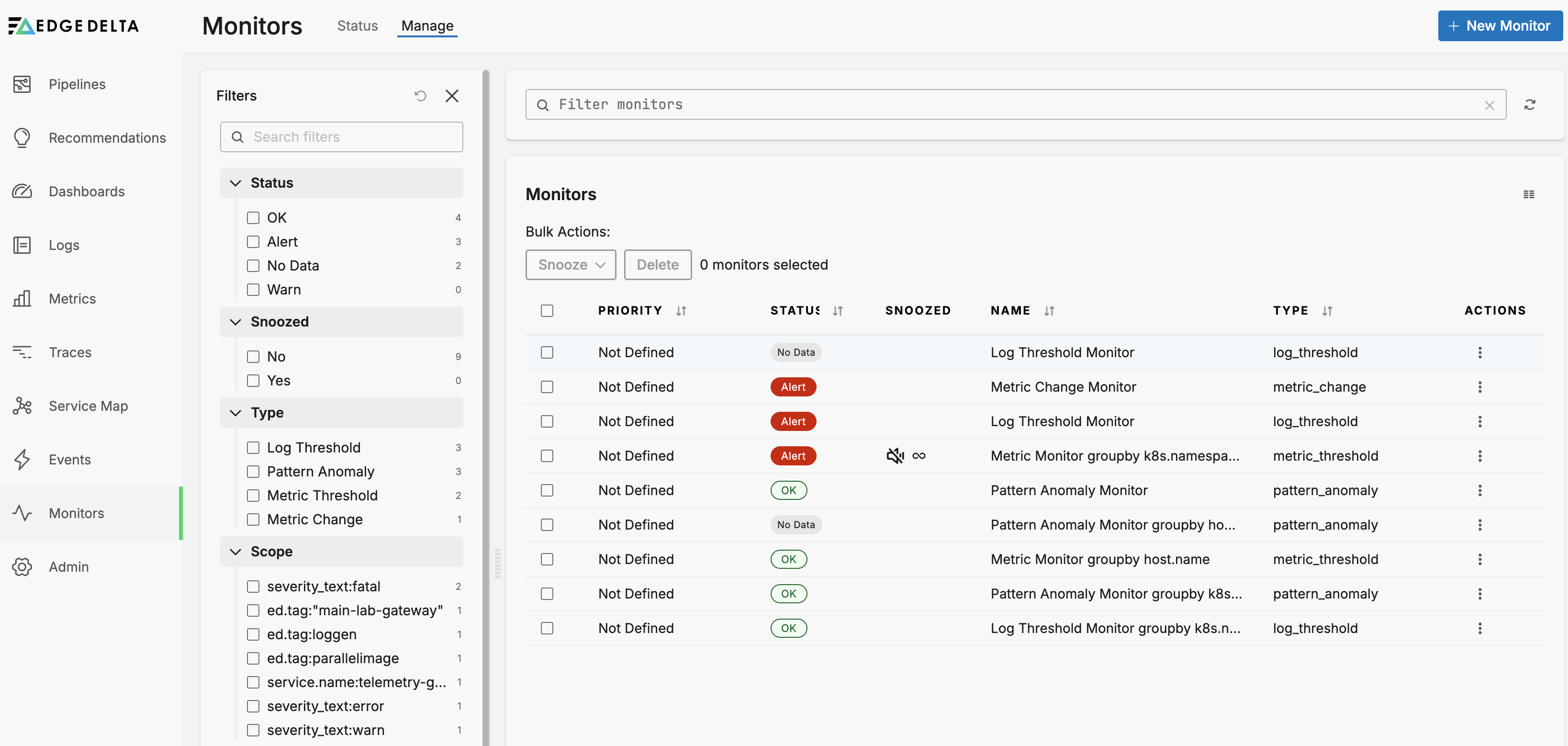Click the Recommendations lightbulb icon
Viewport: 1568px width, 746px height.
(22, 137)
